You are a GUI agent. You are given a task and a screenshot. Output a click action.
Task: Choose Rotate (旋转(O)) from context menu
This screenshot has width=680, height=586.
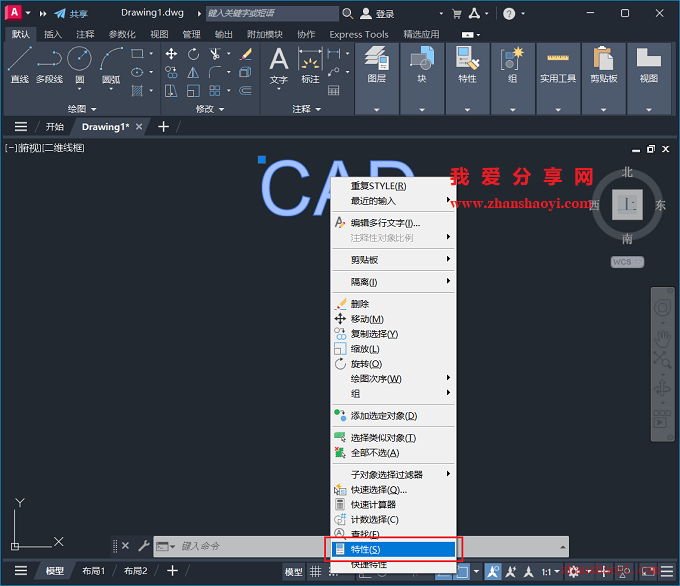click(x=393, y=364)
